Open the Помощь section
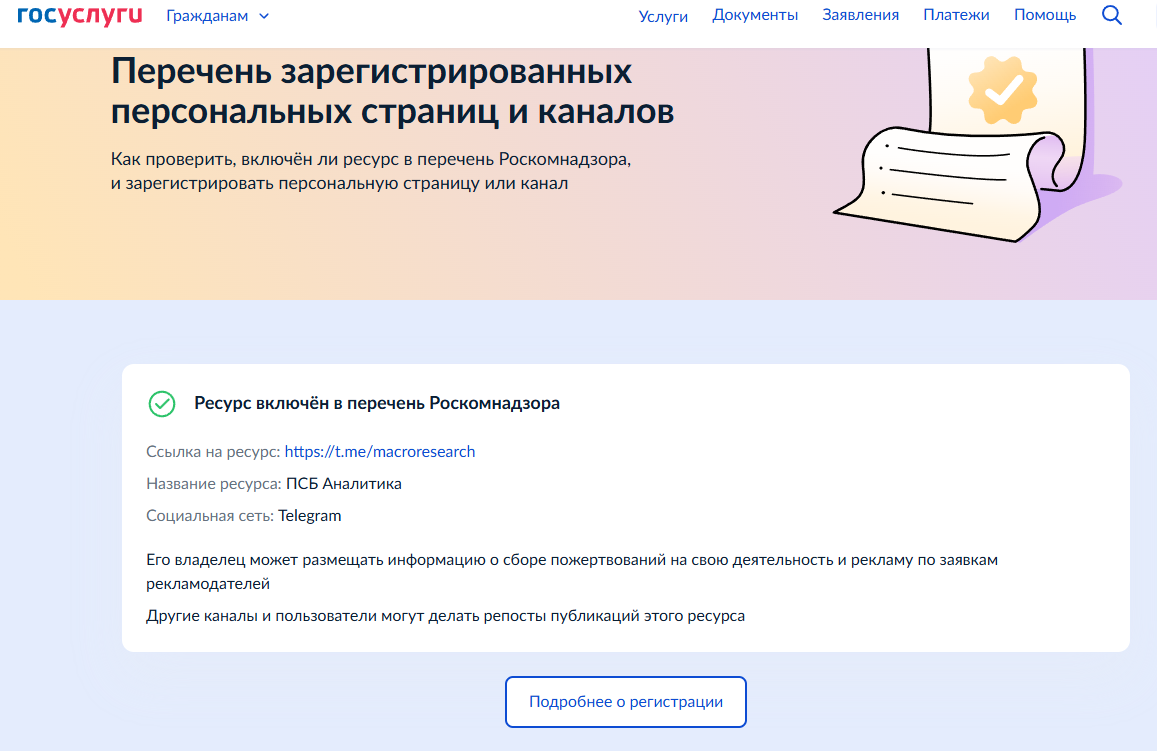 [1045, 15]
